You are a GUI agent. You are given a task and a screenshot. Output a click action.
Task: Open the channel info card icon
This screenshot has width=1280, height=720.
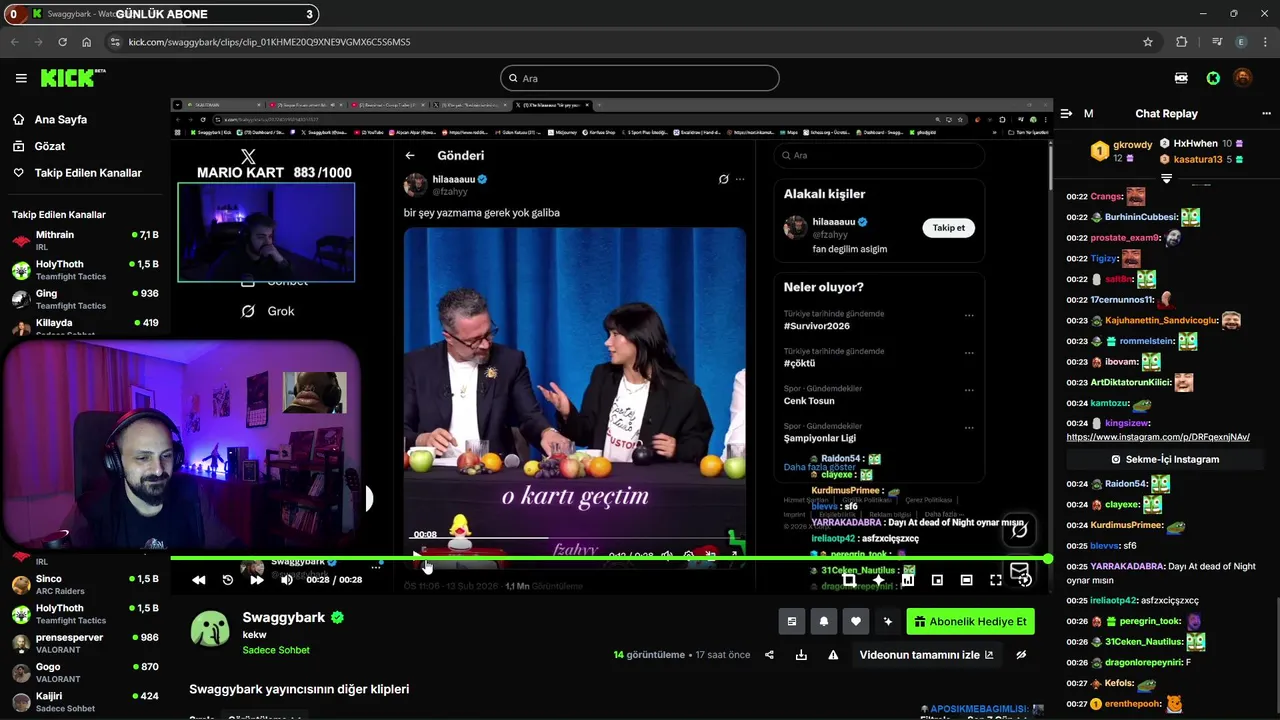(x=792, y=621)
